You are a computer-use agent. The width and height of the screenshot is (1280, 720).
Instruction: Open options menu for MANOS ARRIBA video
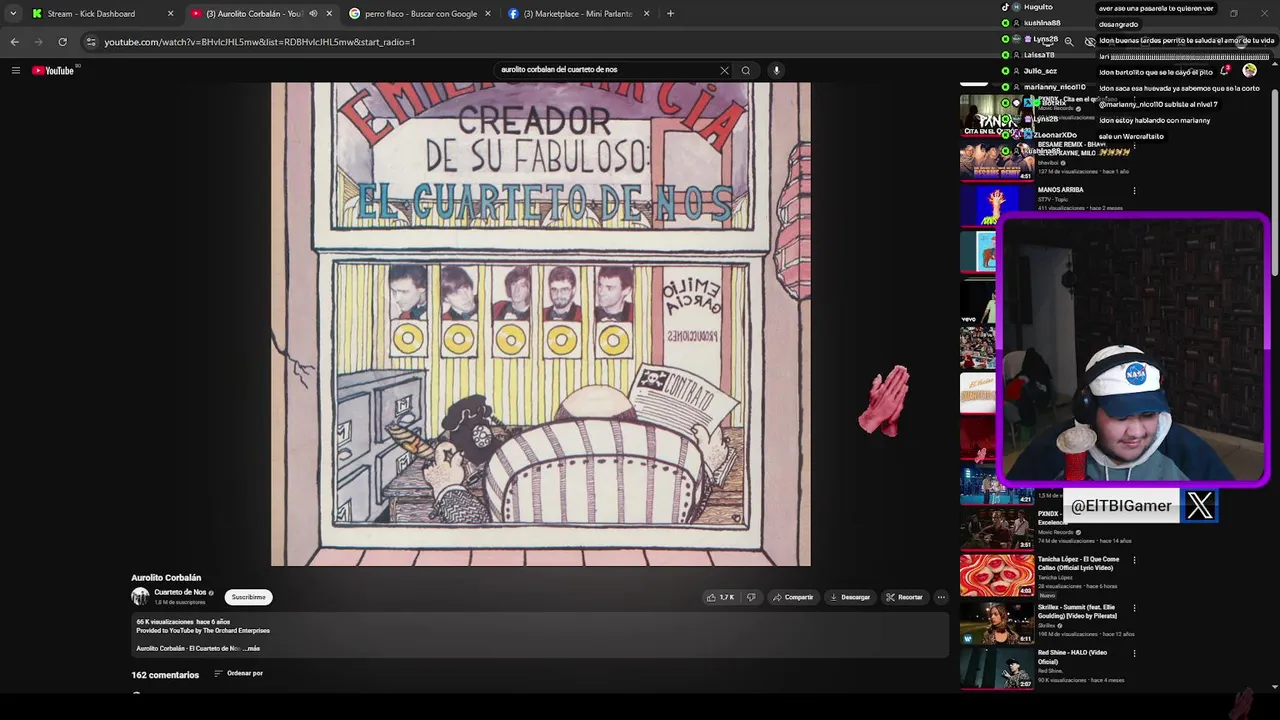(x=1134, y=190)
